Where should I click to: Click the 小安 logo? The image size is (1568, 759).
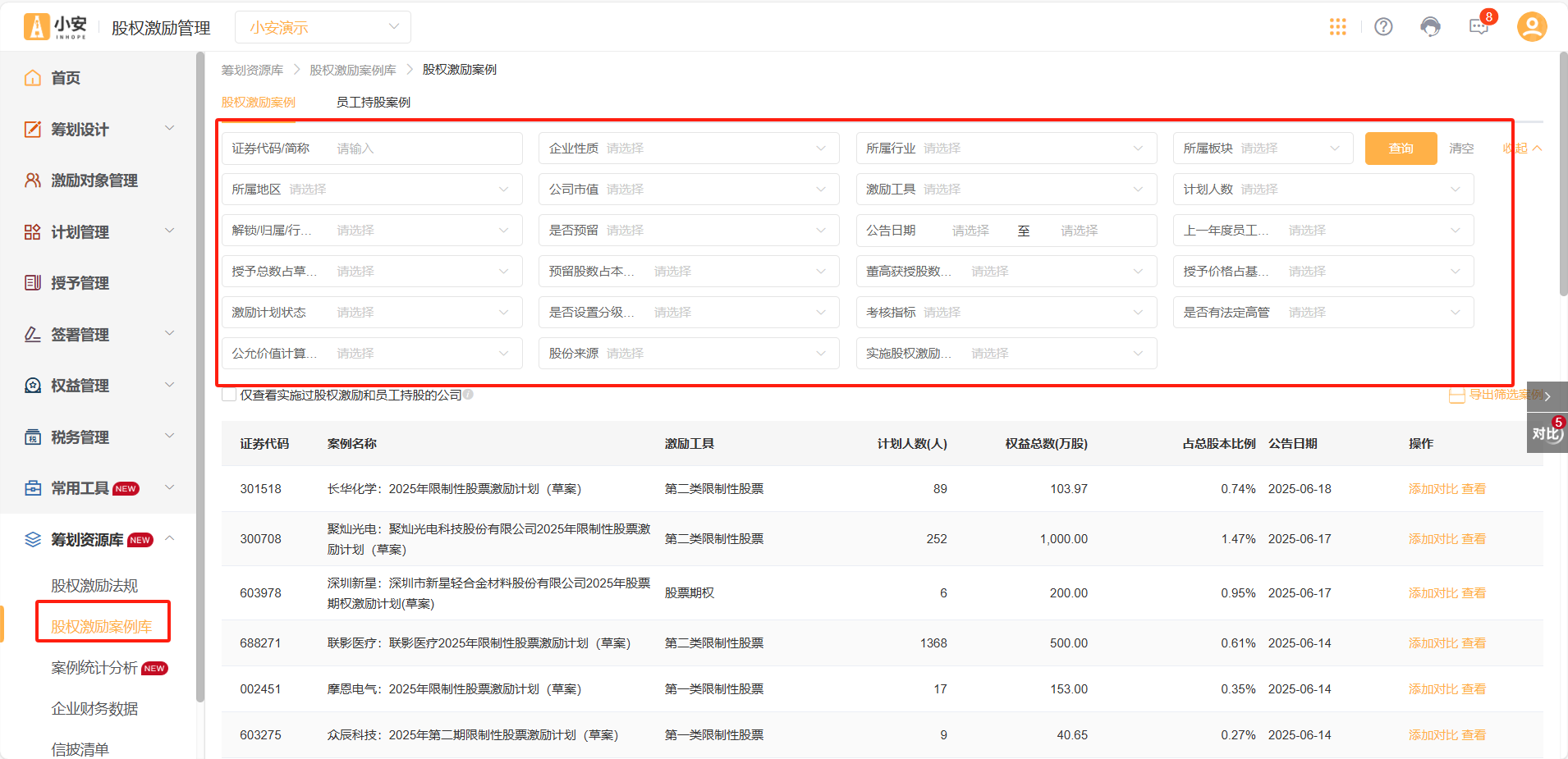(x=55, y=27)
